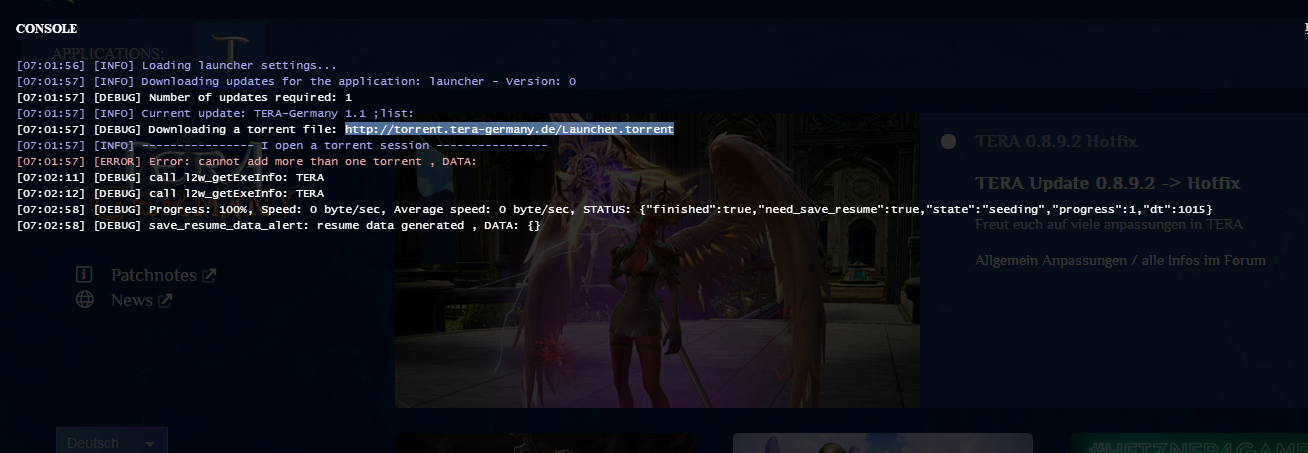Click the external-link icon after News
1308x453 pixels.
[165, 300]
